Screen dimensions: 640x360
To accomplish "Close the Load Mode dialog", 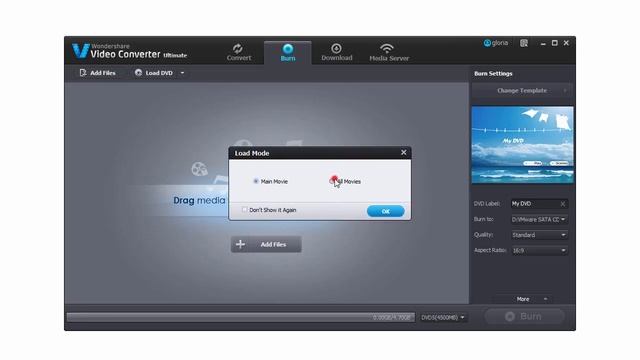I will coord(403,152).
